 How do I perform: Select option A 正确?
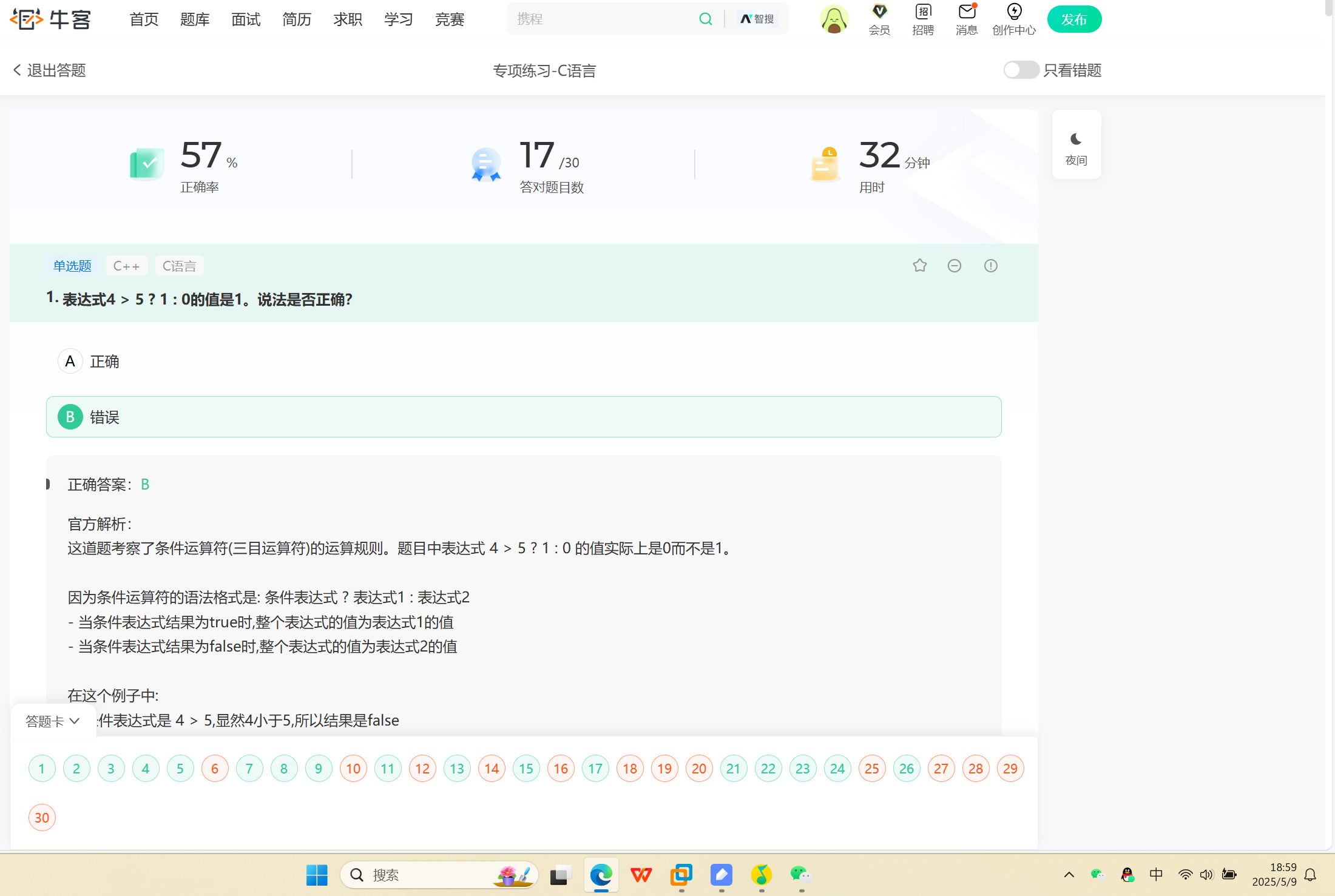[x=70, y=362]
